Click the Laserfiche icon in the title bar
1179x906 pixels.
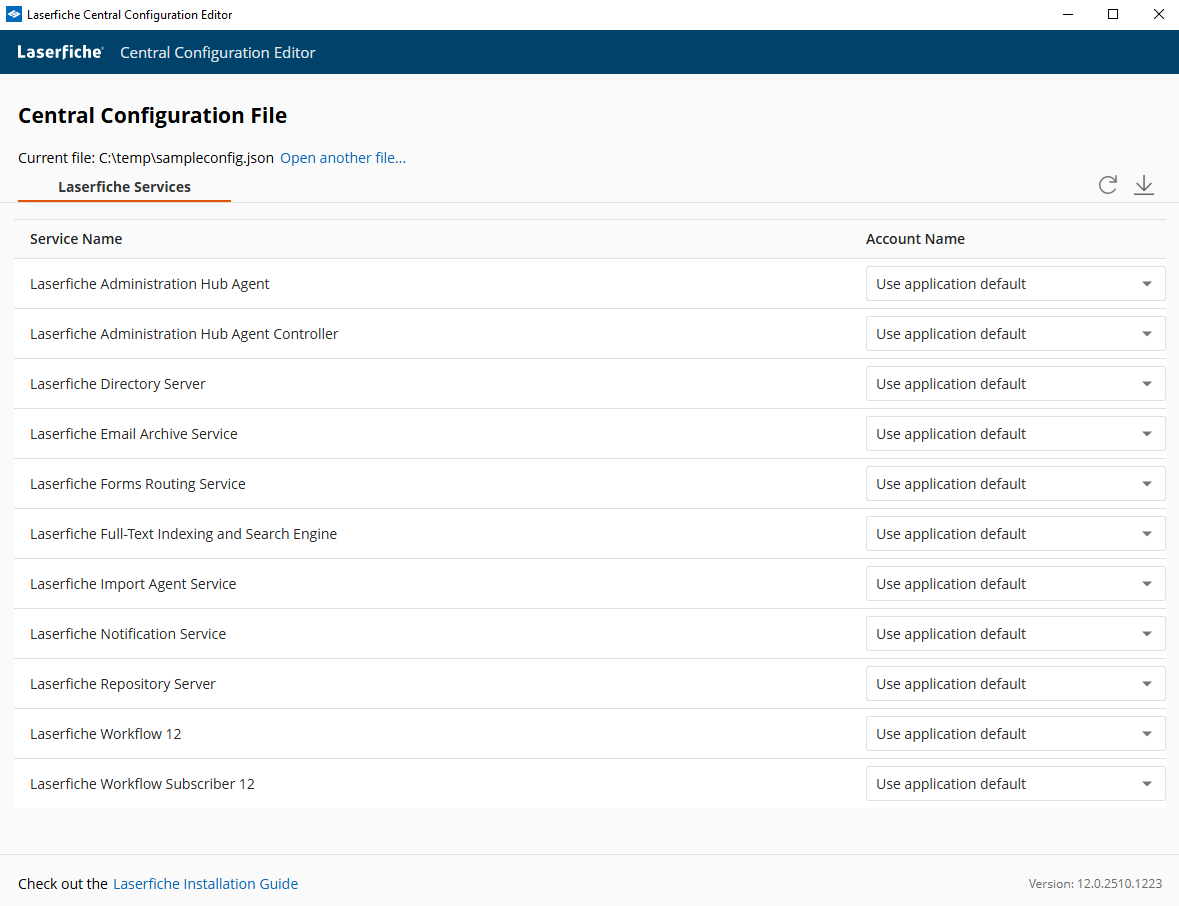(x=13, y=14)
